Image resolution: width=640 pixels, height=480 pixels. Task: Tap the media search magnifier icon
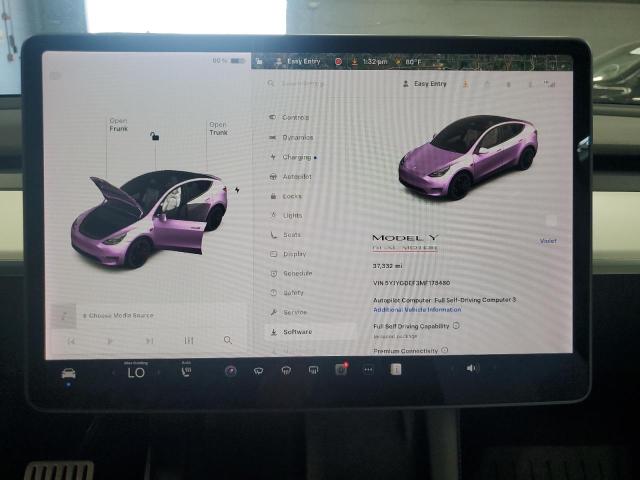click(x=228, y=340)
